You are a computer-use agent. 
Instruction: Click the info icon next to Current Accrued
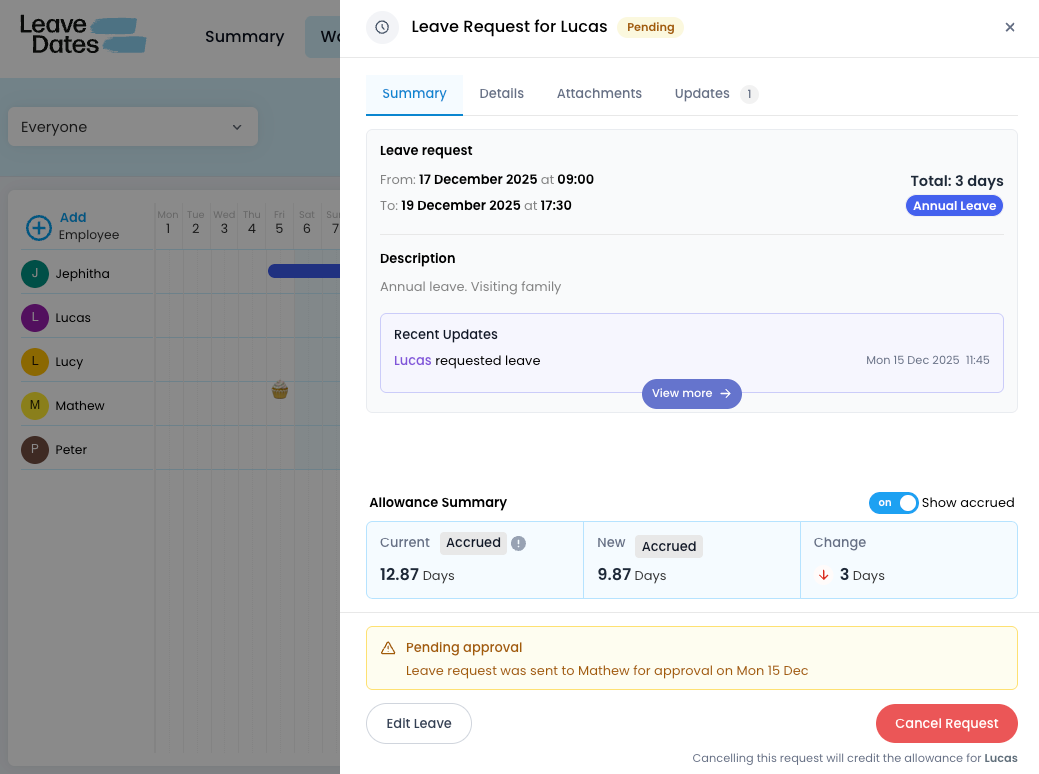pyautogui.click(x=518, y=543)
